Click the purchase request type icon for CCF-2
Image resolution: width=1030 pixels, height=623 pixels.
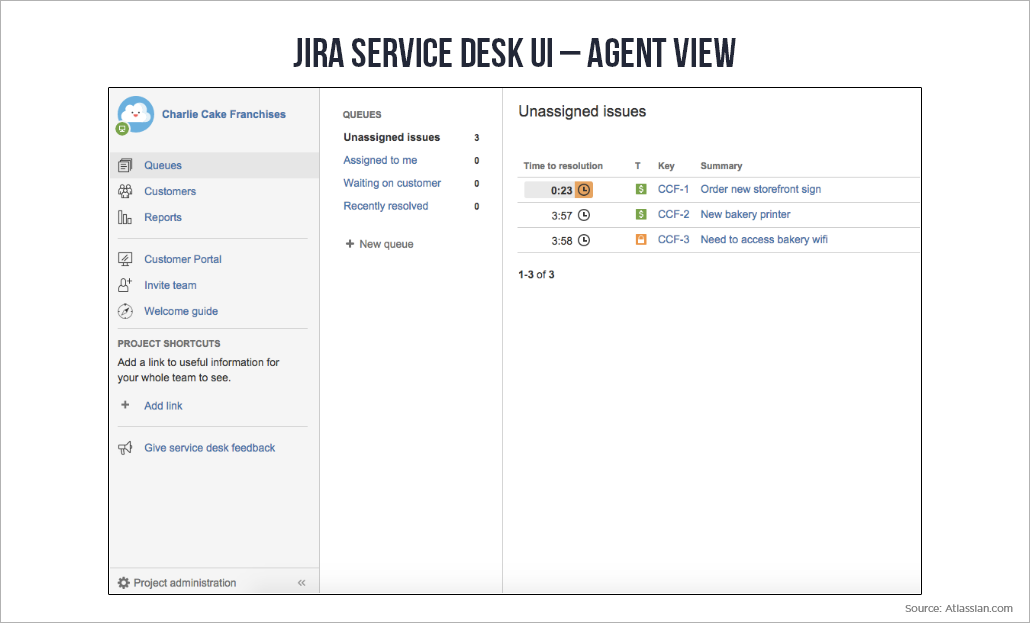tap(641, 213)
